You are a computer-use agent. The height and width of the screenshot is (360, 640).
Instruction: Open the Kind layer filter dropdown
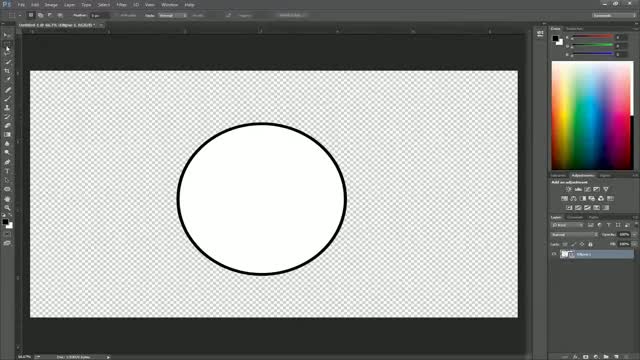point(567,225)
